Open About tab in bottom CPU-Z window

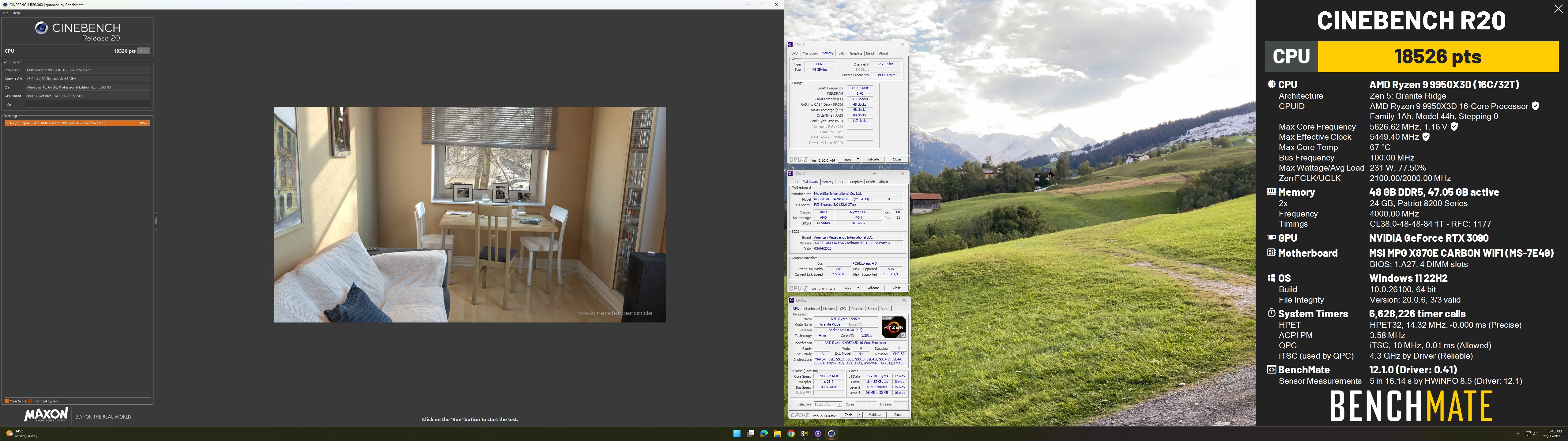[x=885, y=309]
